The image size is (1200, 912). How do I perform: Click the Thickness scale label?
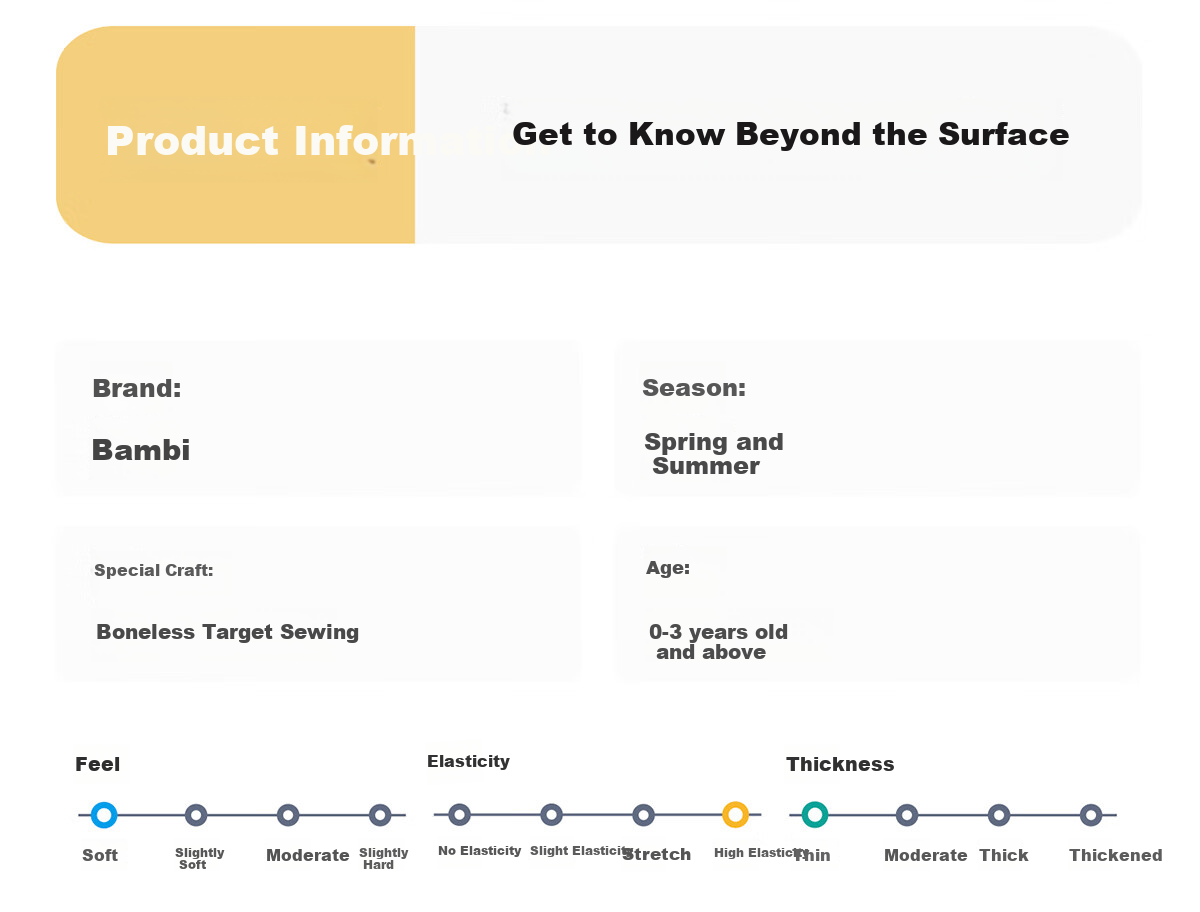tap(840, 764)
